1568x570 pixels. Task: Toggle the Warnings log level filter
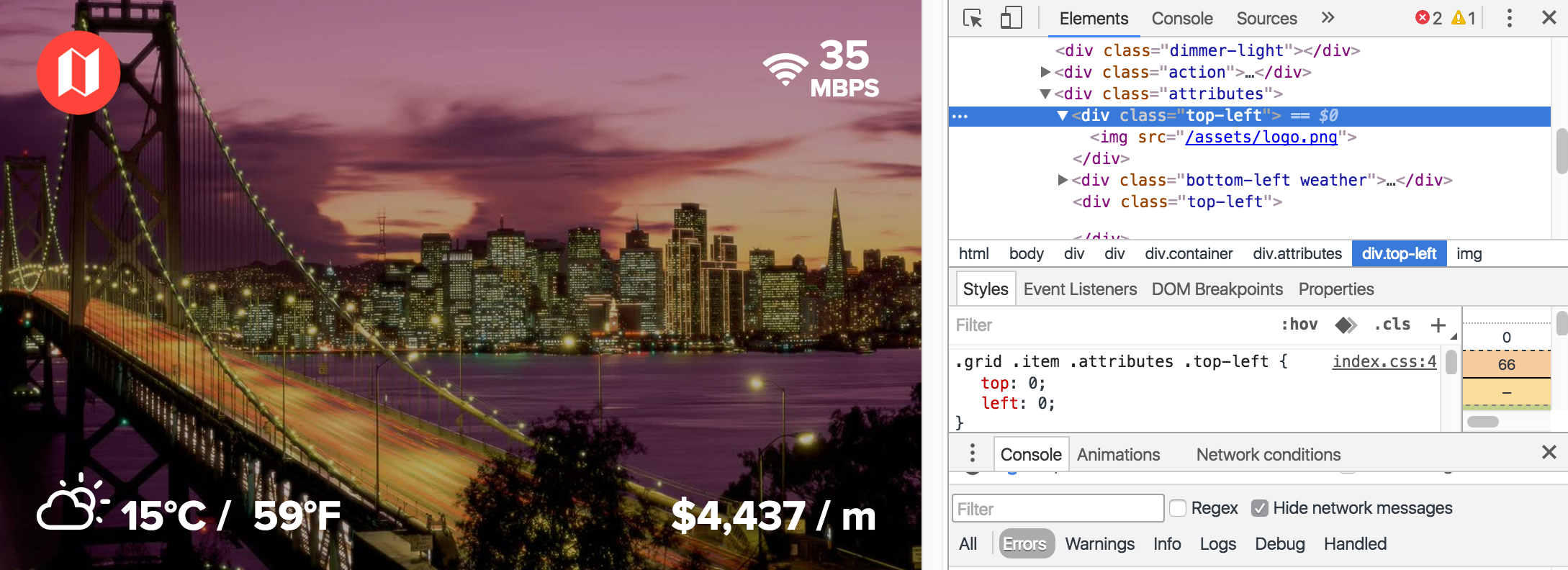click(1099, 544)
